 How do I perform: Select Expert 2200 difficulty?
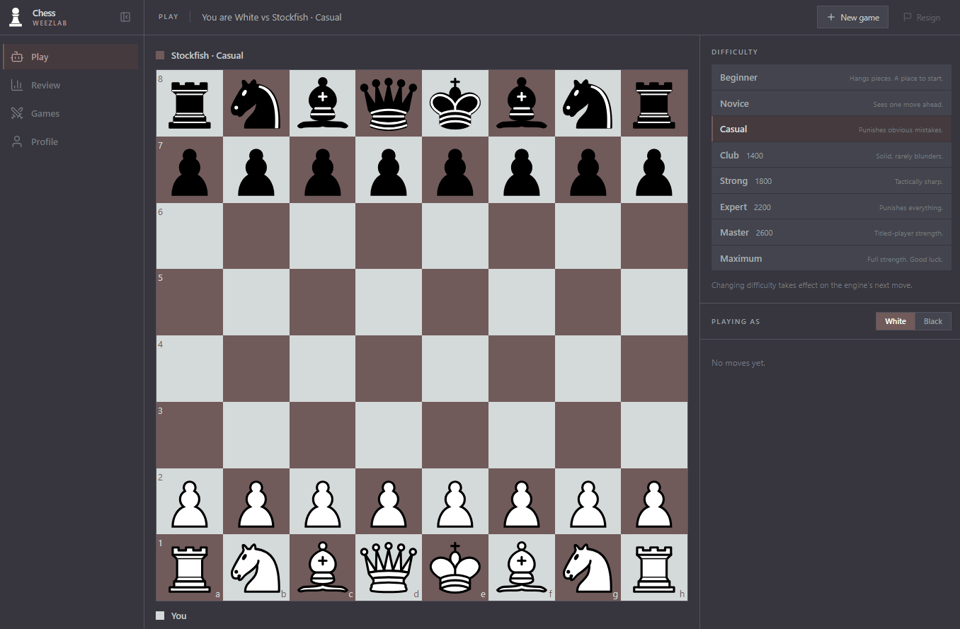pyautogui.click(x=831, y=207)
